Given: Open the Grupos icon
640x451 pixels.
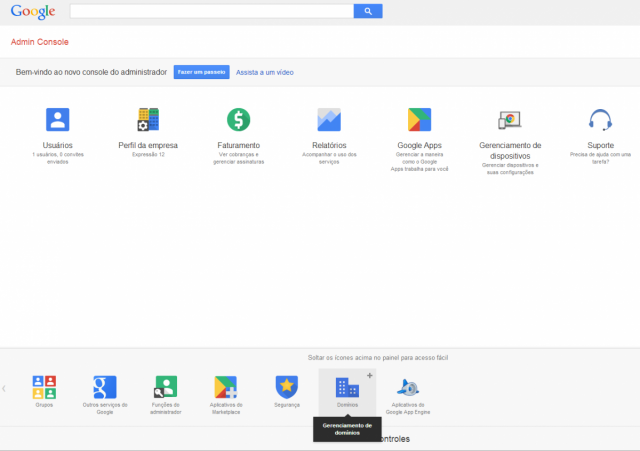Looking at the screenshot, I should click(44, 387).
